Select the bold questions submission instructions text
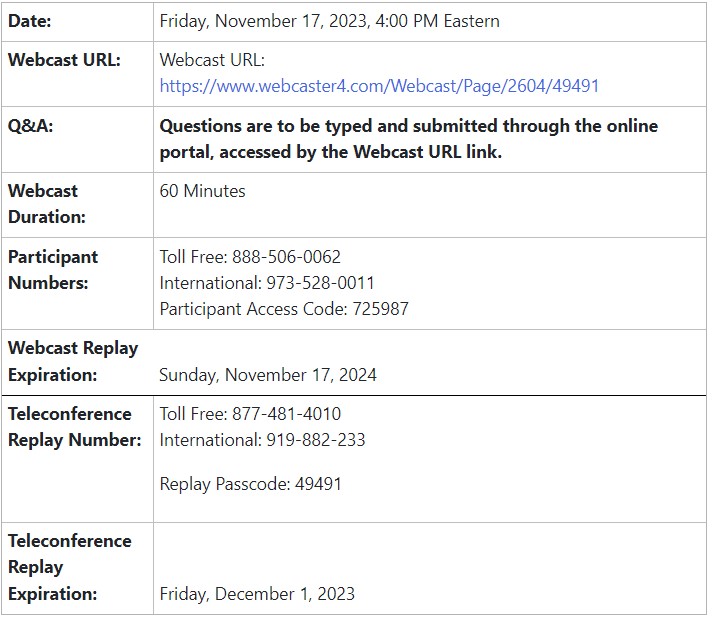The image size is (715, 624). (x=409, y=139)
